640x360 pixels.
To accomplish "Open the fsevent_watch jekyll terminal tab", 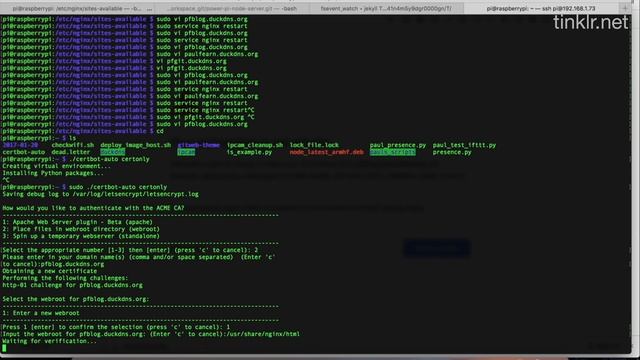I will (386, 8).
